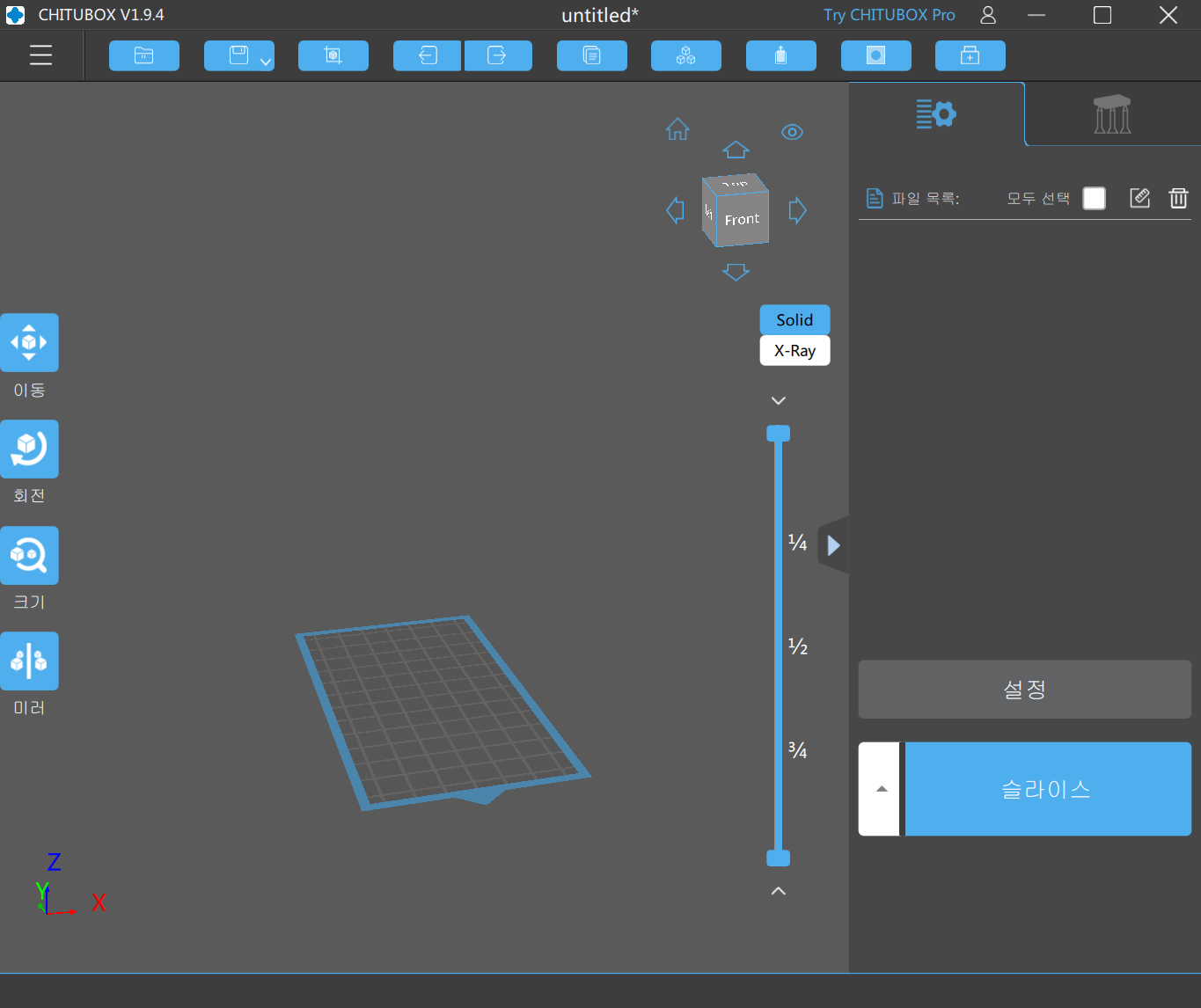Click the repair kit toolbar icon
Screen dimensions: 1201x1008
click(x=970, y=55)
